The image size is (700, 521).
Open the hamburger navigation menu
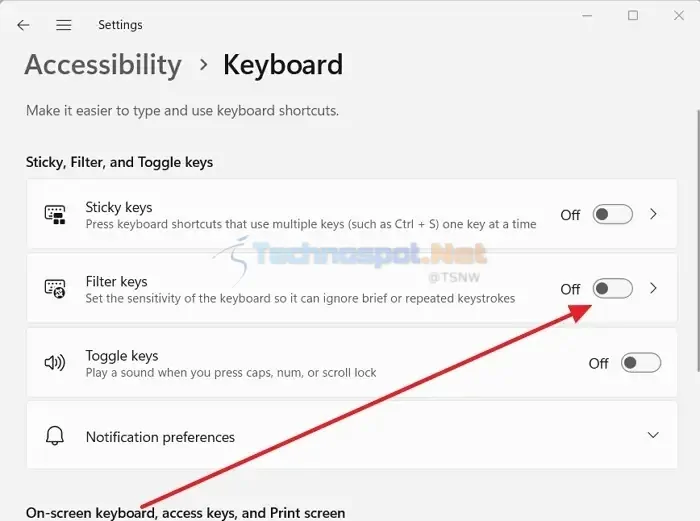[63, 25]
